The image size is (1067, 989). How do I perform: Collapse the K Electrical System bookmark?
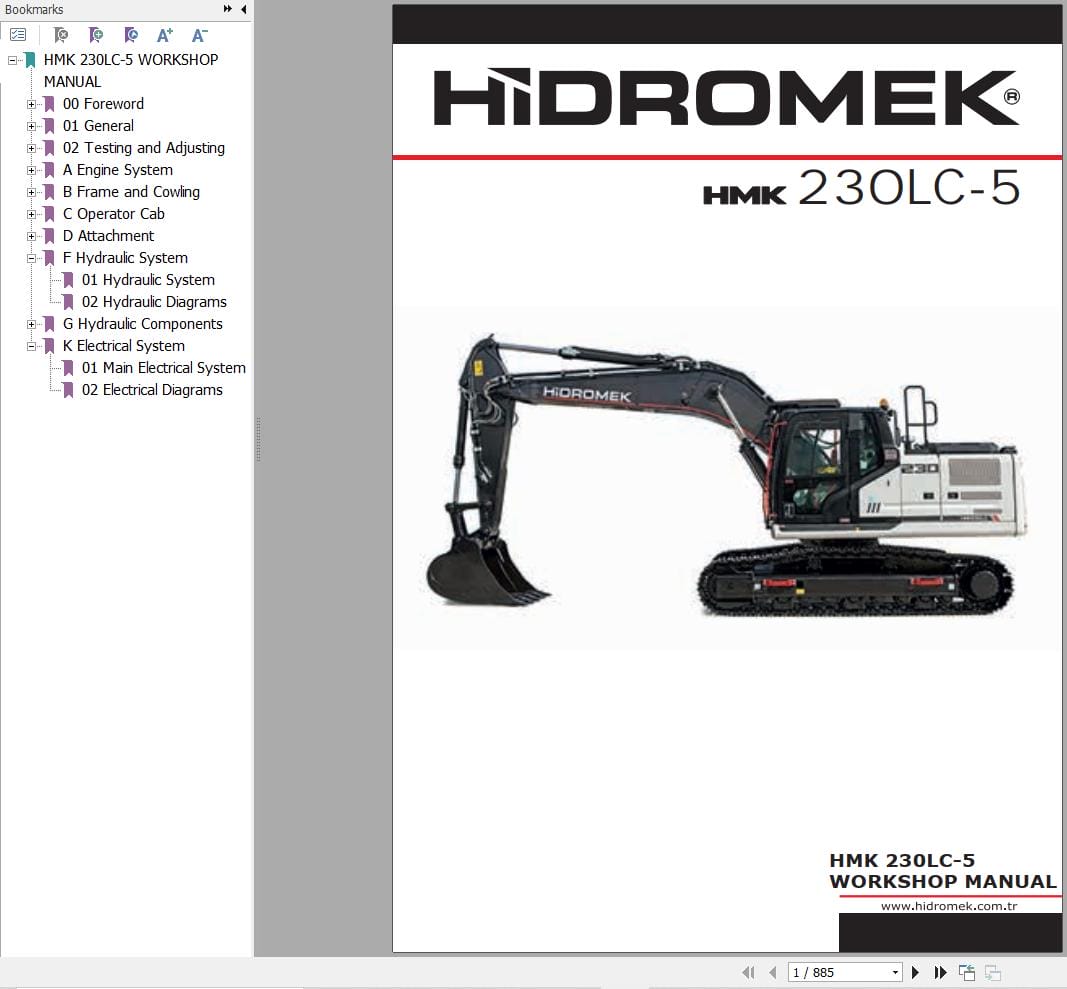33,346
